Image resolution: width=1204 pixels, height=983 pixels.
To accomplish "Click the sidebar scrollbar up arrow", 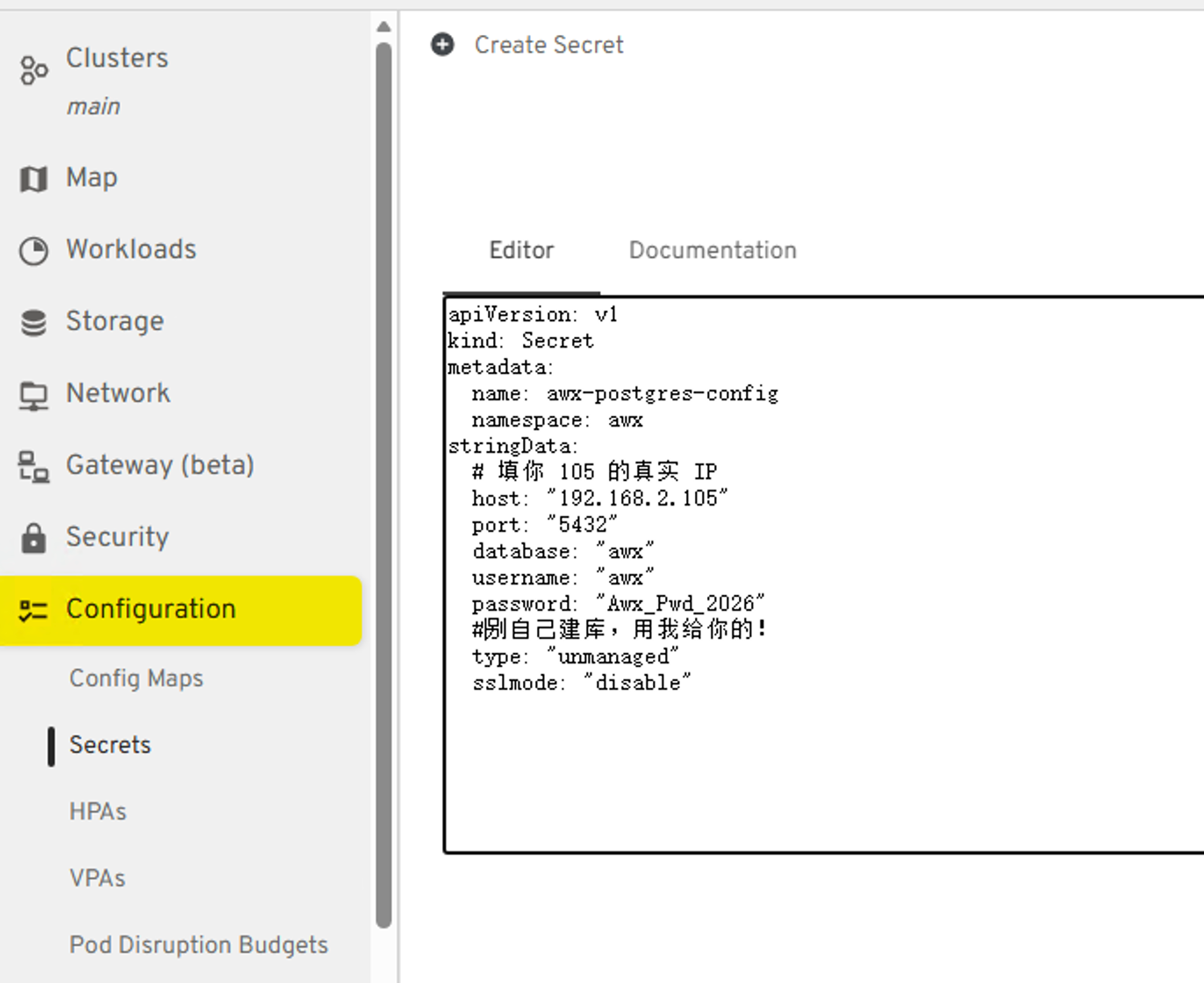I will (x=383, y=26).
